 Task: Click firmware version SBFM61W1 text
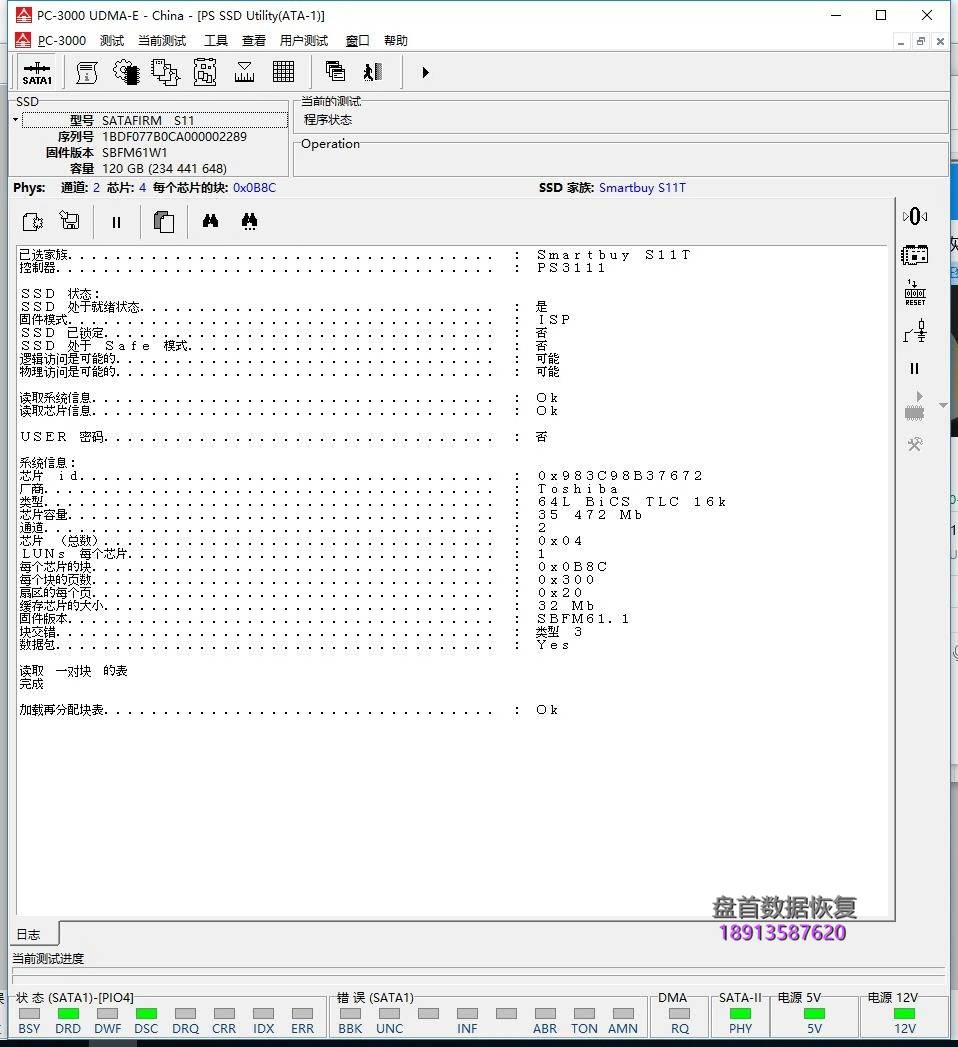[x=134, y=152]
